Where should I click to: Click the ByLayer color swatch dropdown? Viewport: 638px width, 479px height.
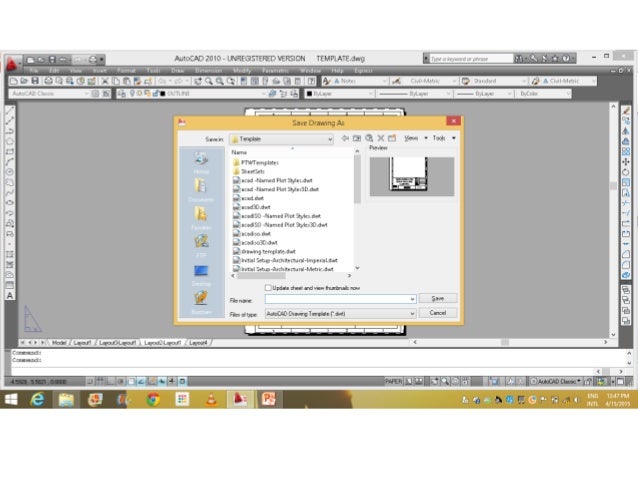339,94
